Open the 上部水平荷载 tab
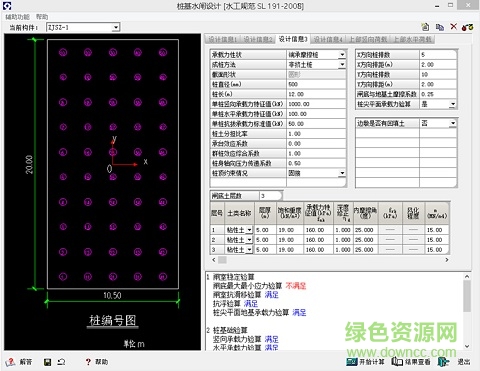 click(412, 39)
